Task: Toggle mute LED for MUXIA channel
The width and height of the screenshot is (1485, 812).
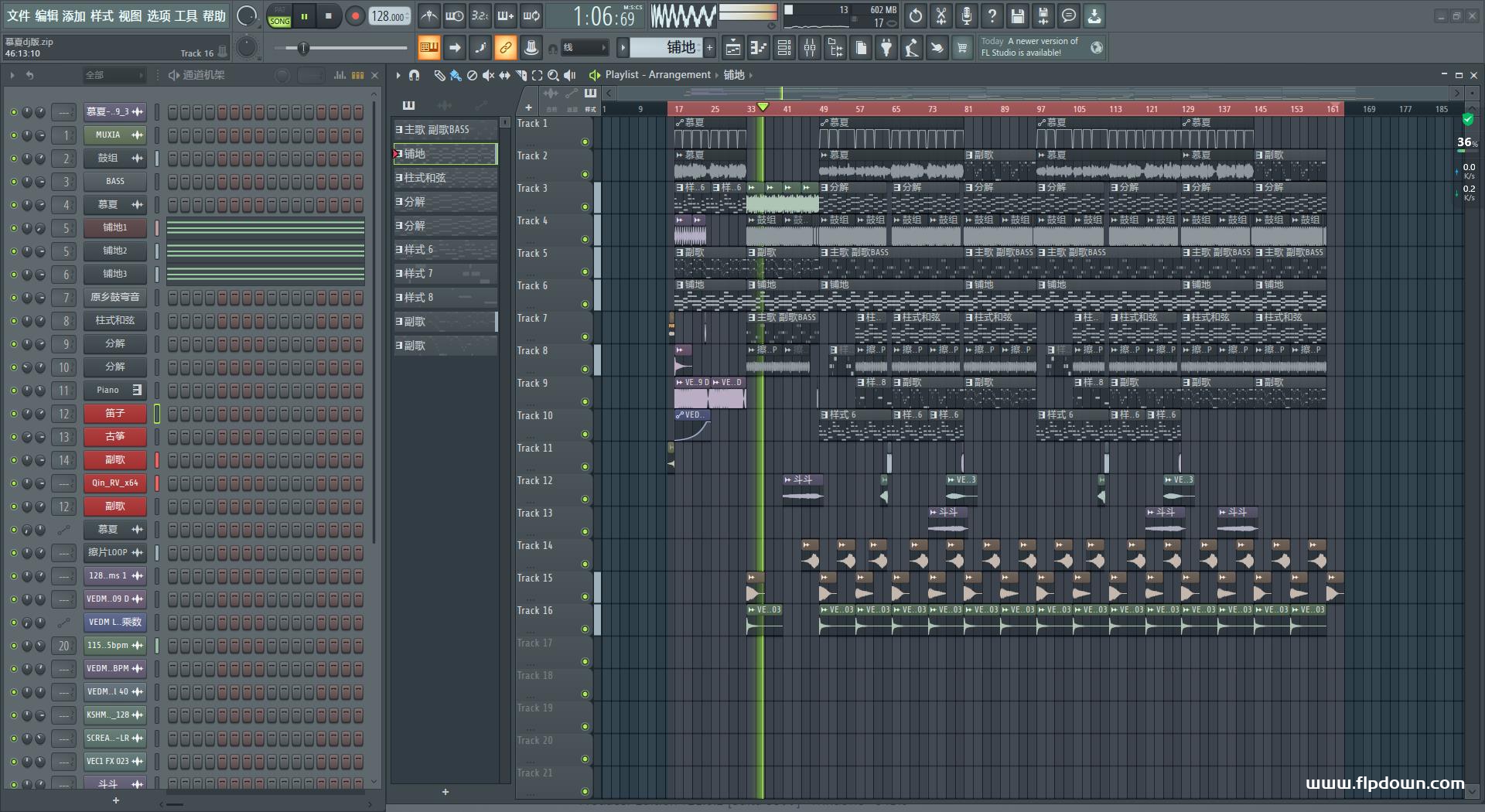Action: 13,135
